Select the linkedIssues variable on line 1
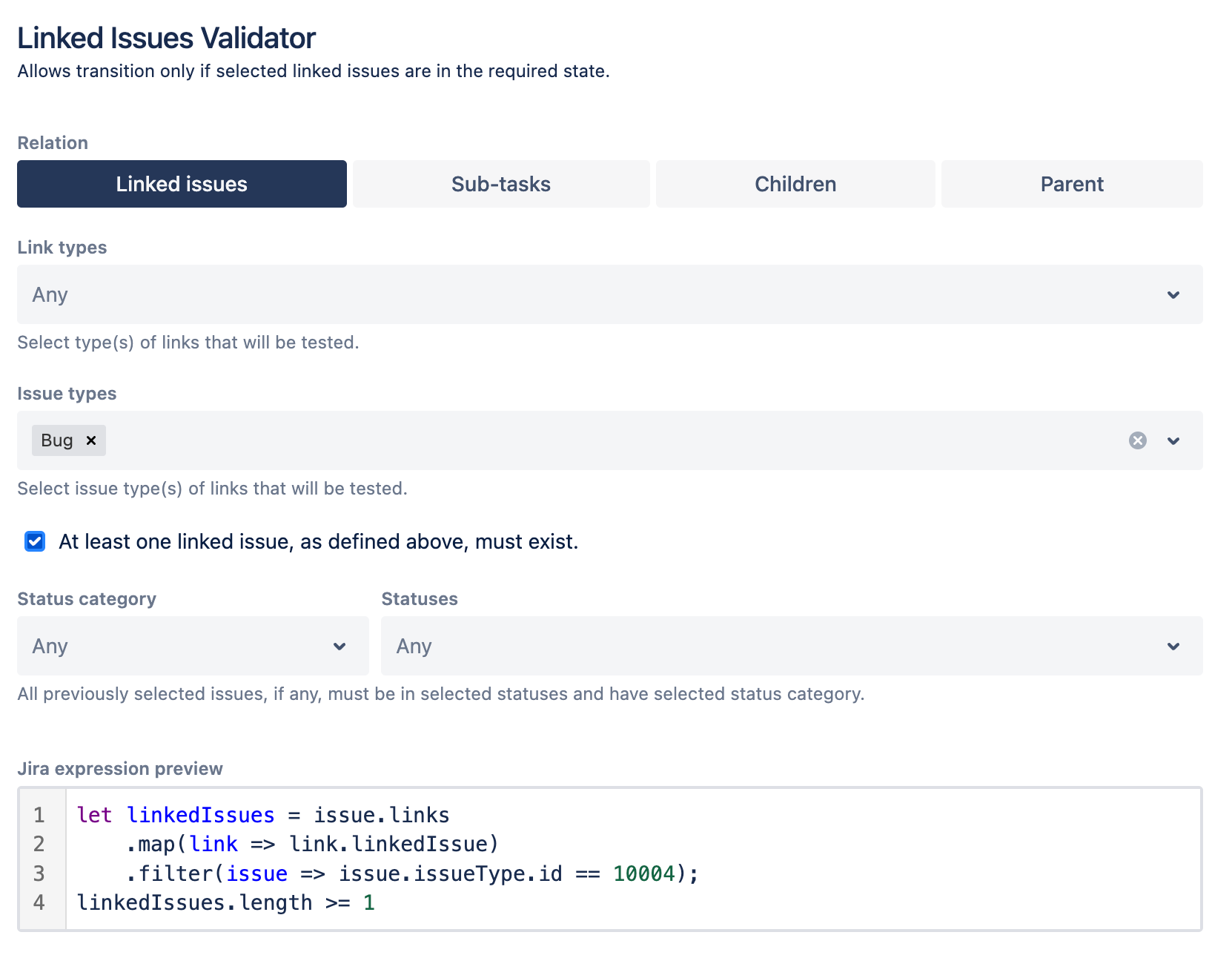This screenshot has height=958, width=1232. click(x=200, y=814)
